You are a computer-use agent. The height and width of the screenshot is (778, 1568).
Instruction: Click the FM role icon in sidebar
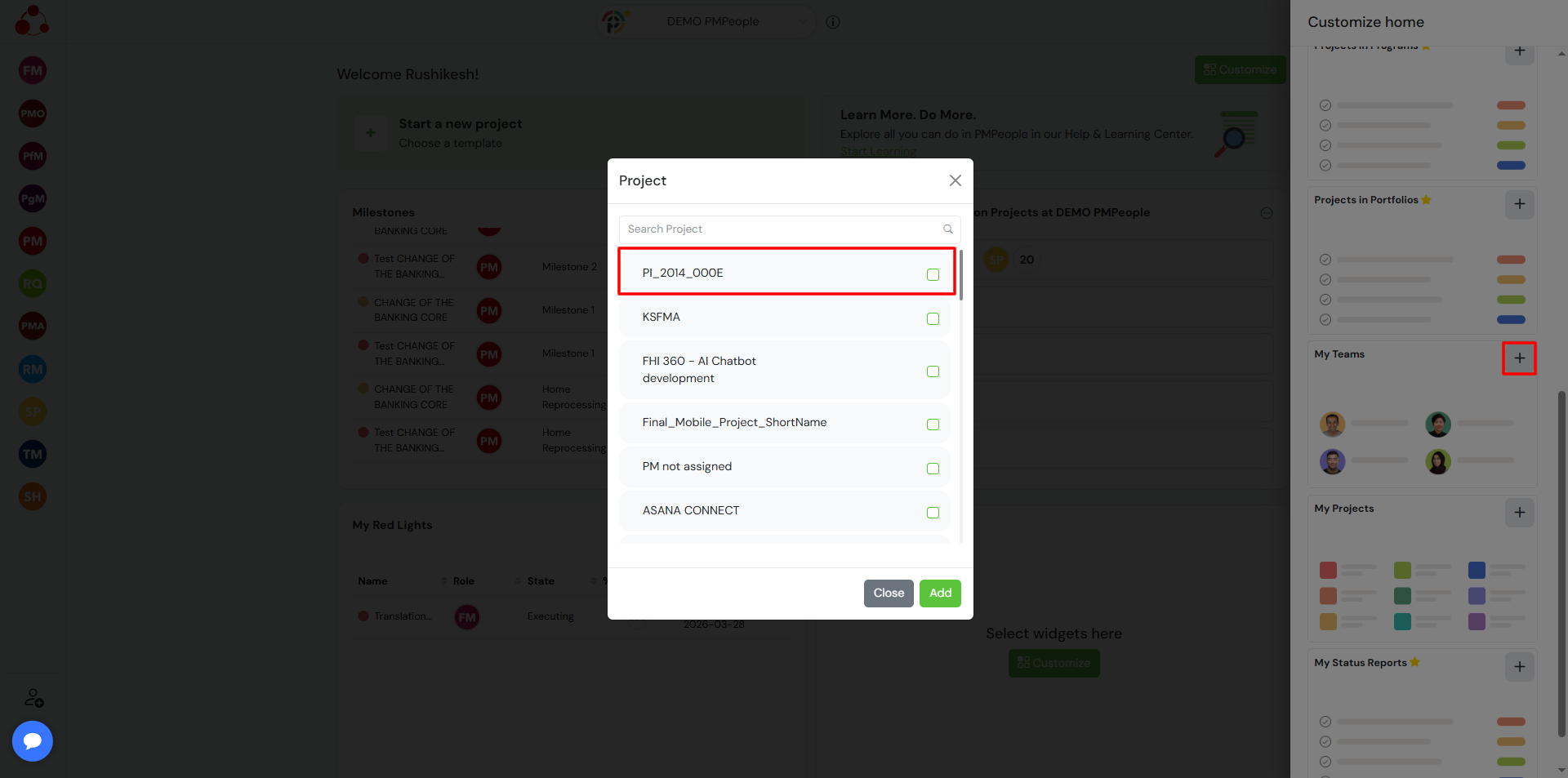coord(33,70)
